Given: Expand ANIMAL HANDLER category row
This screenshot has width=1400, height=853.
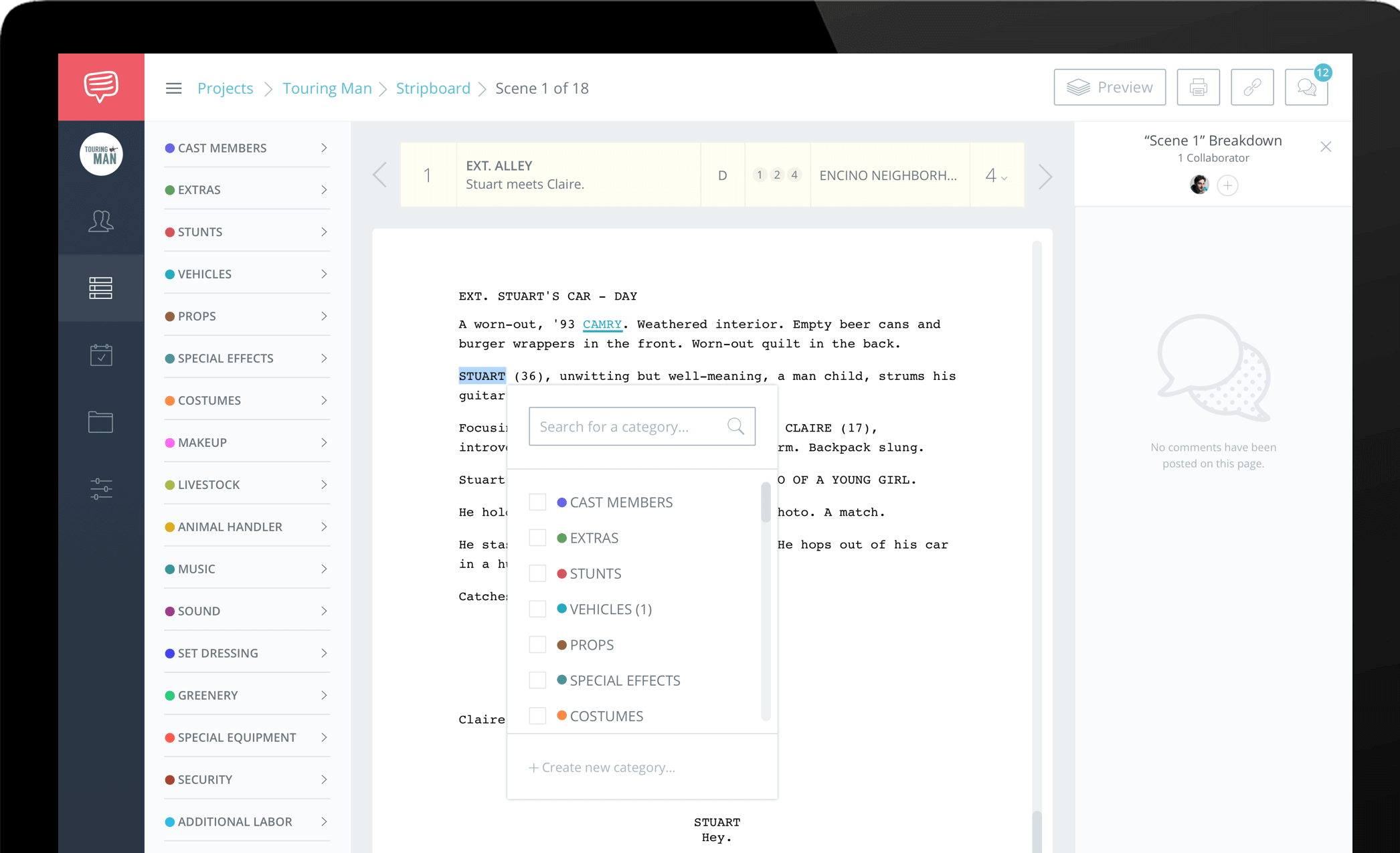Looking at the screenshot, I should coord(247,527).
